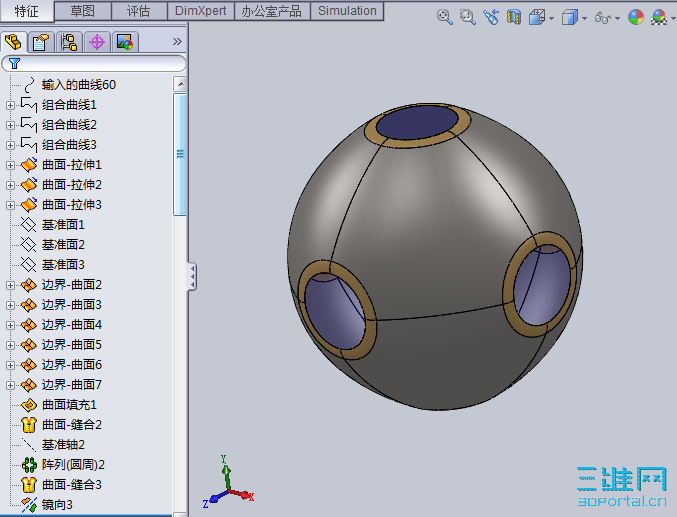Click the 镜向3 mirror feature icon
The height and width of the screenshot is (517, 677).
[x=29, y=505]
